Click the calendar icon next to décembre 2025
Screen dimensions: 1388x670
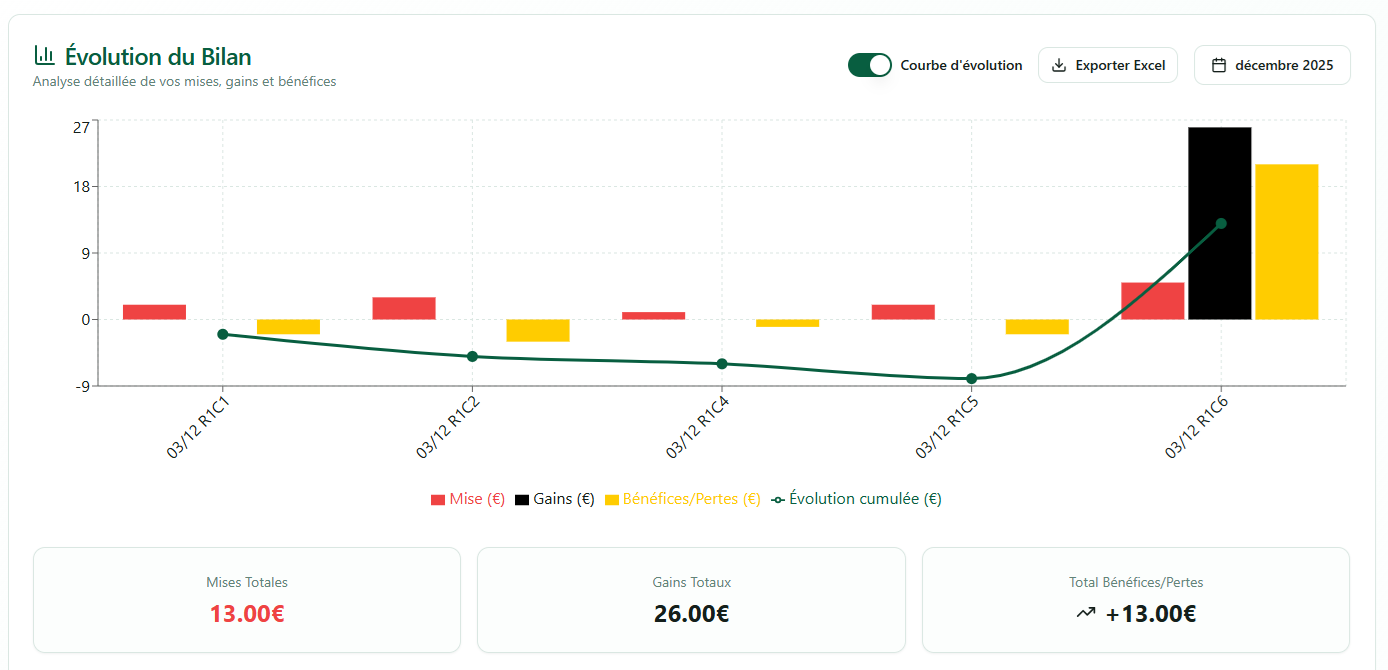[x=1218, y=65]
